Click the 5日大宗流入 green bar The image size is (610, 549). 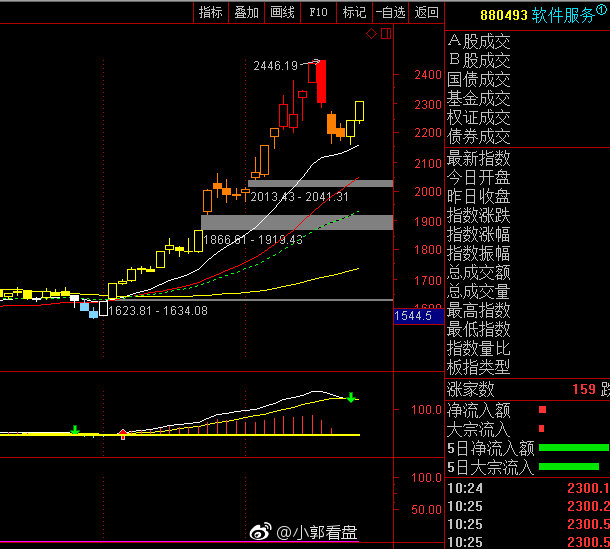point(569,467)
